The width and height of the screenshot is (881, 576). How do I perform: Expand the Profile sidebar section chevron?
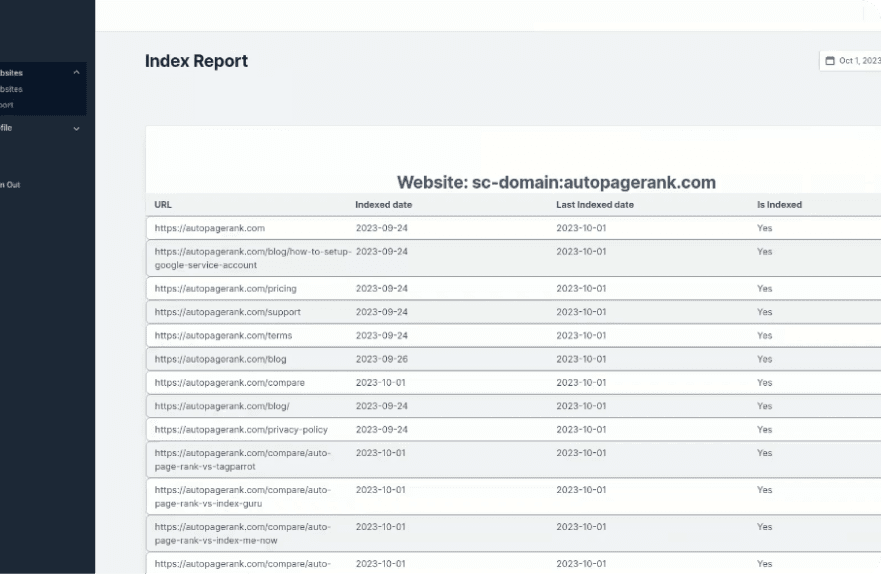point(77,128)
